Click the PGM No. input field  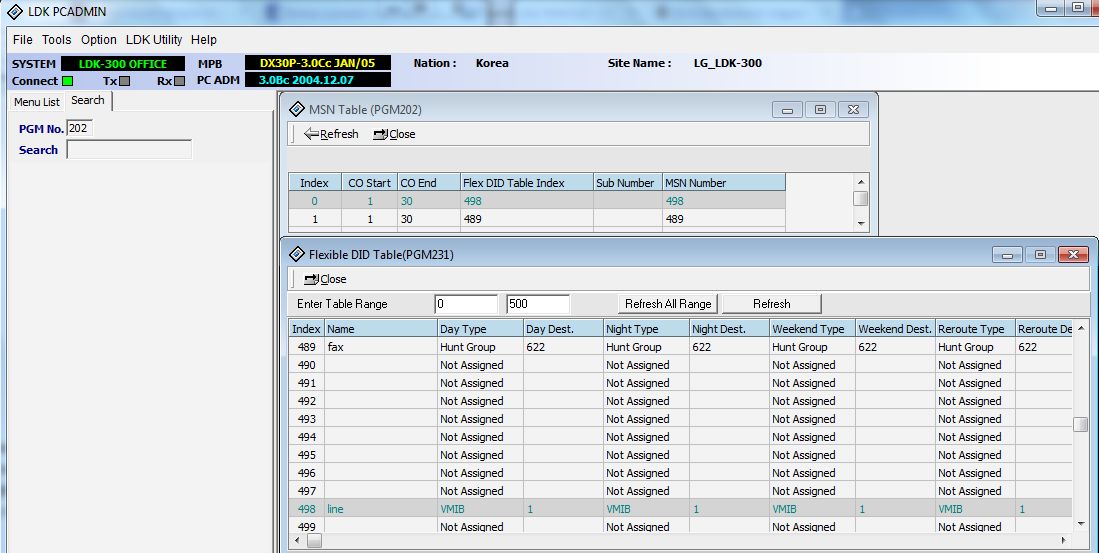click(80, 128)
